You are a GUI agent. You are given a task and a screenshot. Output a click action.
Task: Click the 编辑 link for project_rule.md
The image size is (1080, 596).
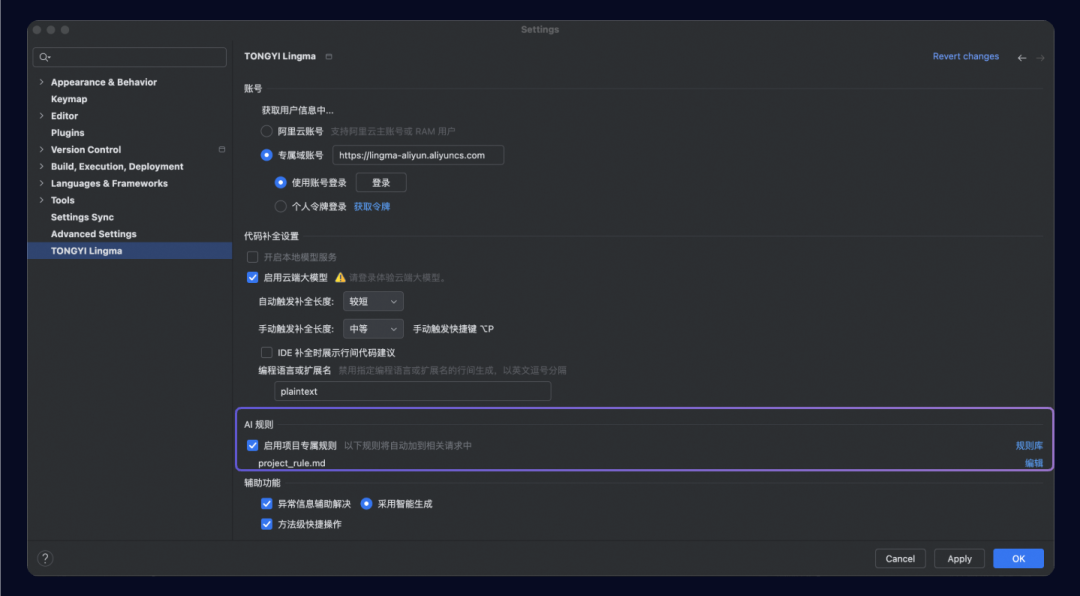[1034, 463]
